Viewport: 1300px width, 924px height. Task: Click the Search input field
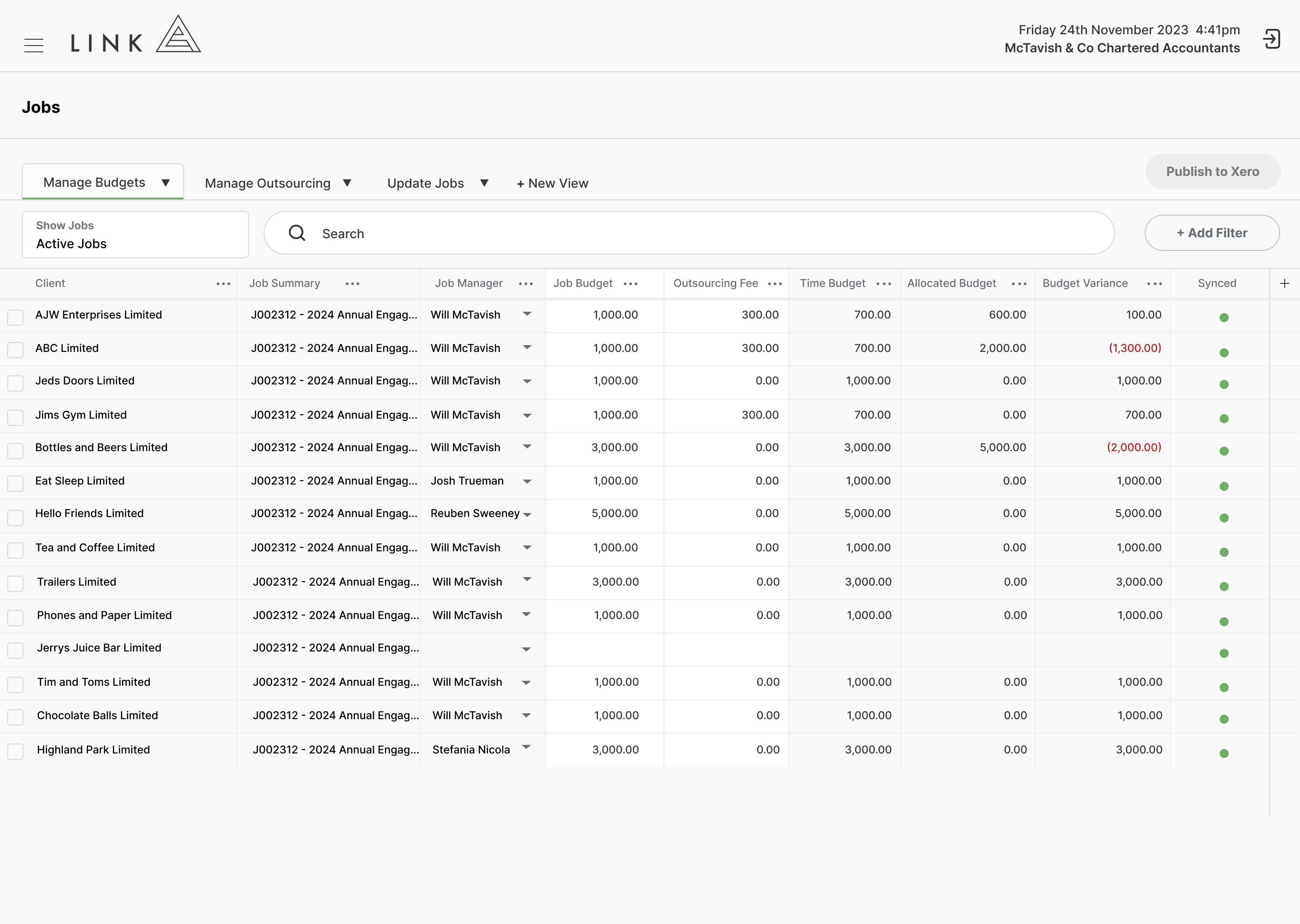pyautogui.click(x=689, y=233)
